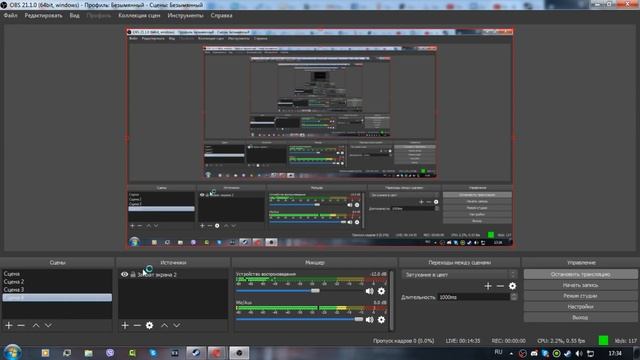Move source up arrow in Источники panel
The image size is (640, 360).
(164, 325)
